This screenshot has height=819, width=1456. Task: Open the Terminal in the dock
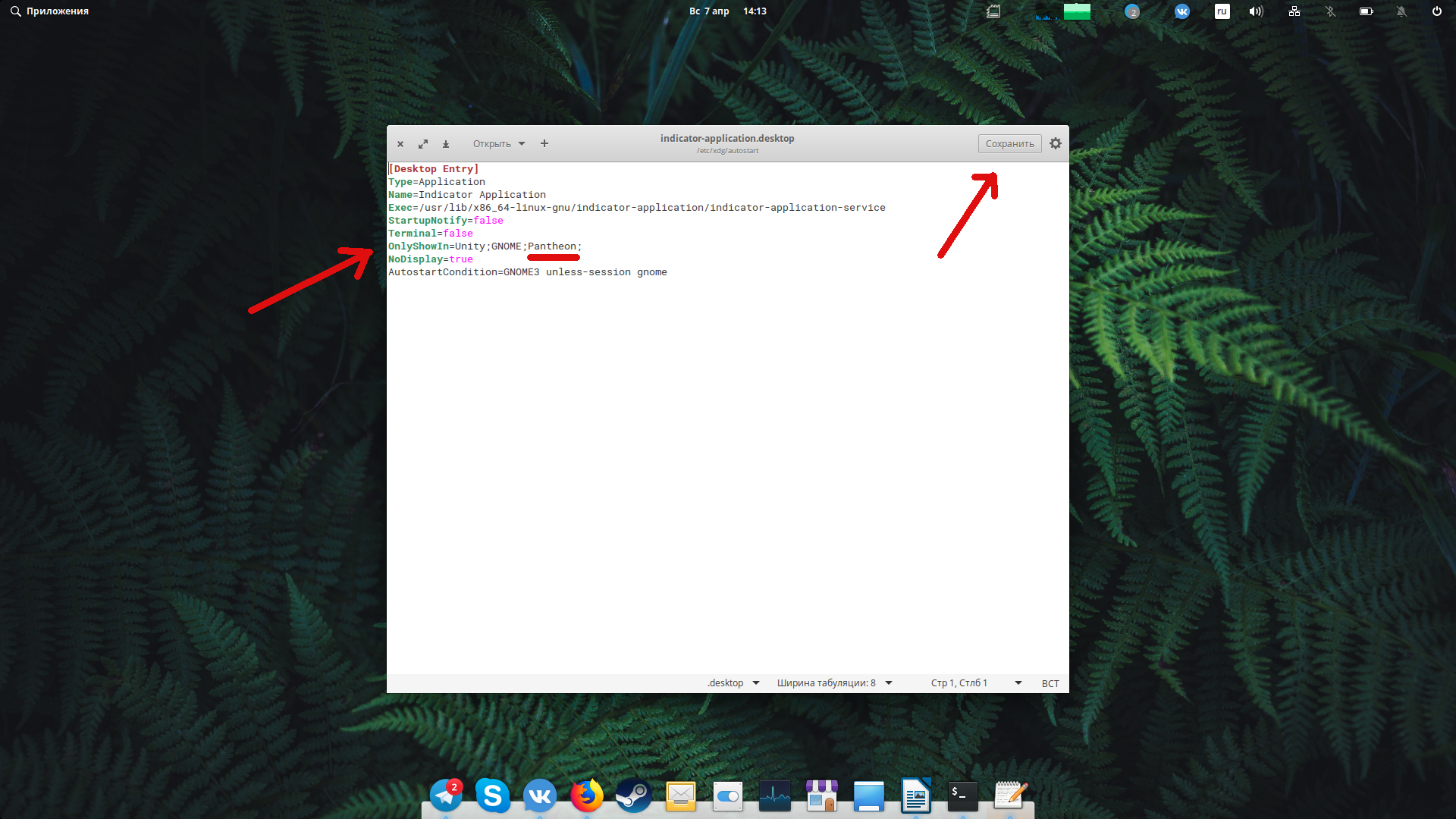(x=963, y=796)
